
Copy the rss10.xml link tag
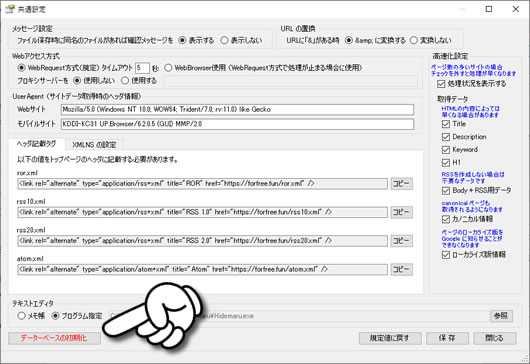pyautogui.click(x=402, y=212)
